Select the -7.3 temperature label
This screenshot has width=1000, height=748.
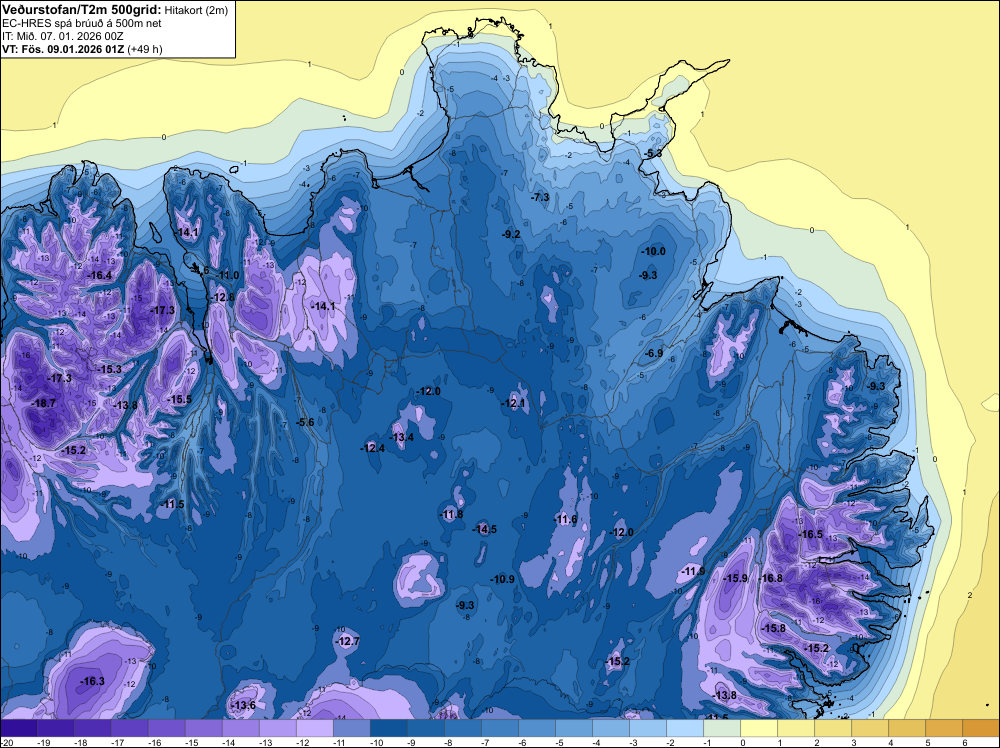tap(540, 198)
